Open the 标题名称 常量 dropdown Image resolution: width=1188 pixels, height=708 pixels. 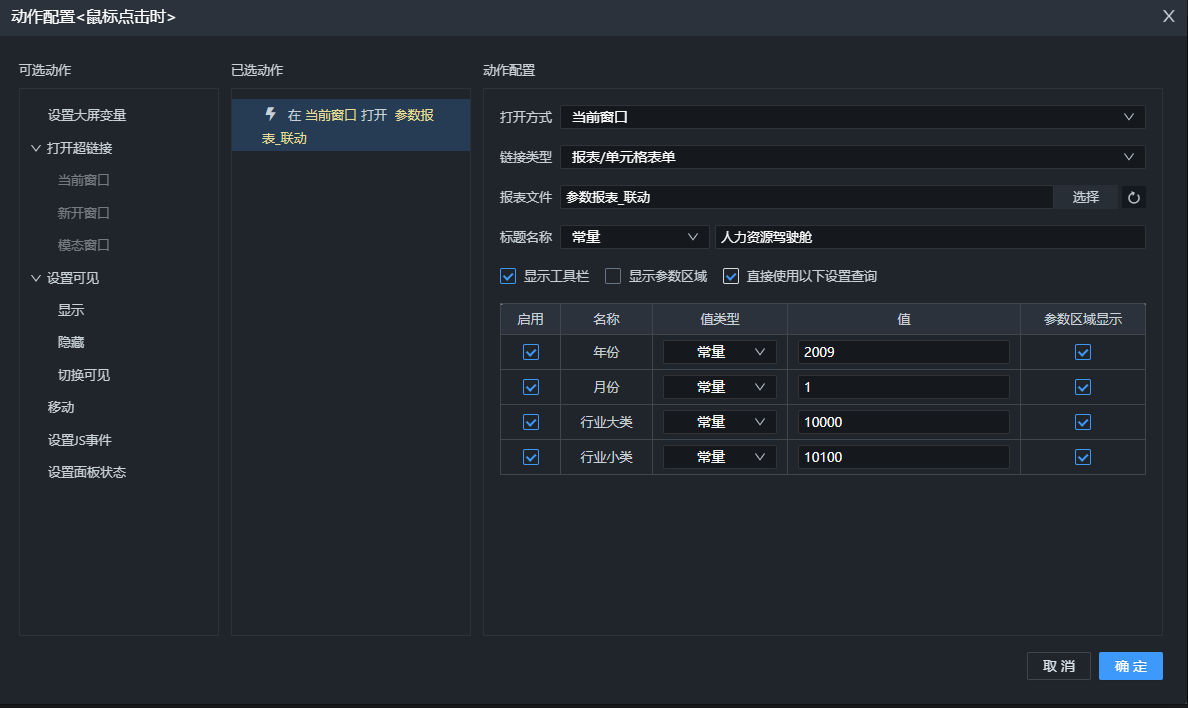(x=634, y=237)
